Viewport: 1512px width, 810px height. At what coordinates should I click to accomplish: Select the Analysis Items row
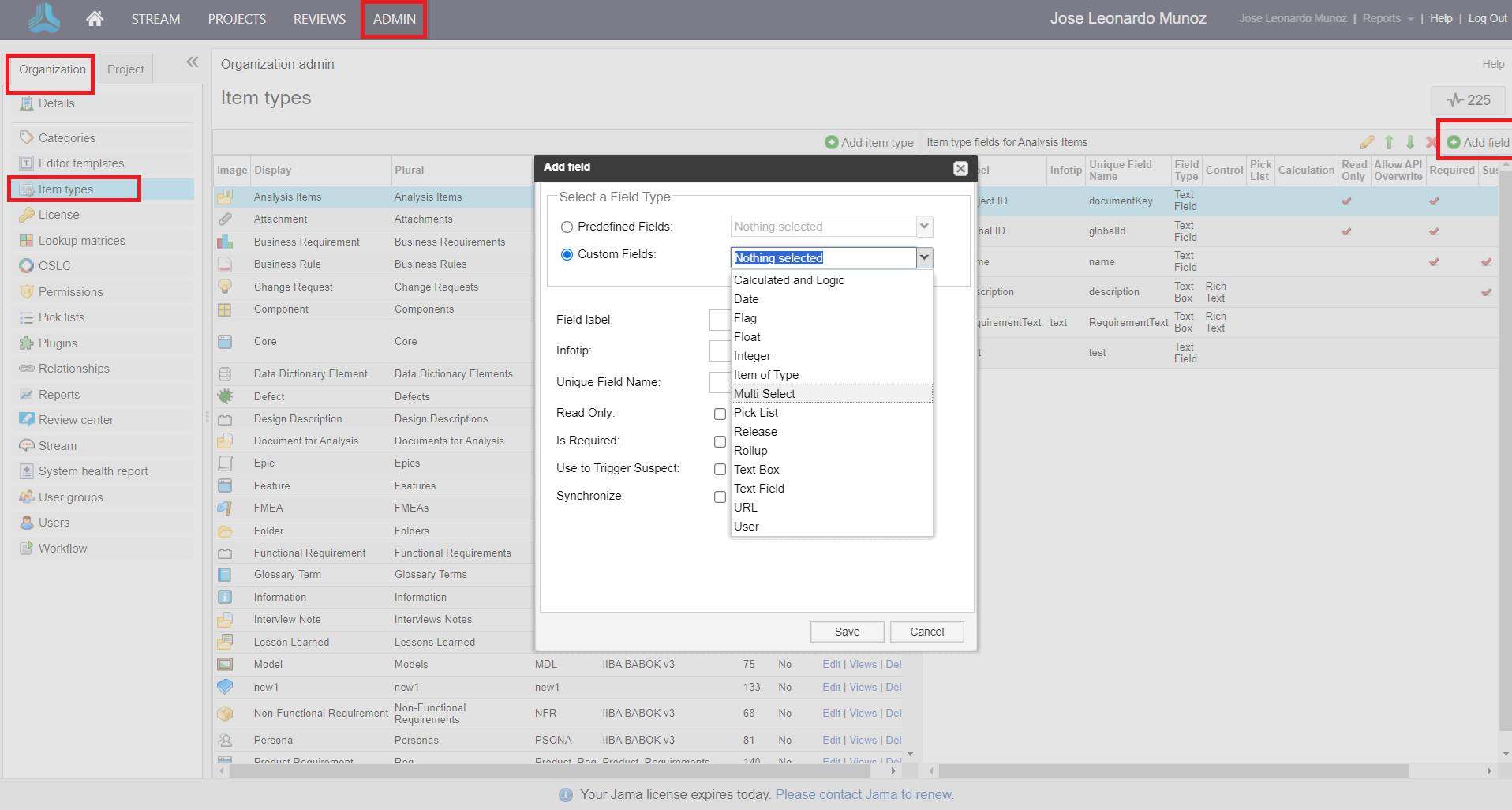tap(374, 197)
